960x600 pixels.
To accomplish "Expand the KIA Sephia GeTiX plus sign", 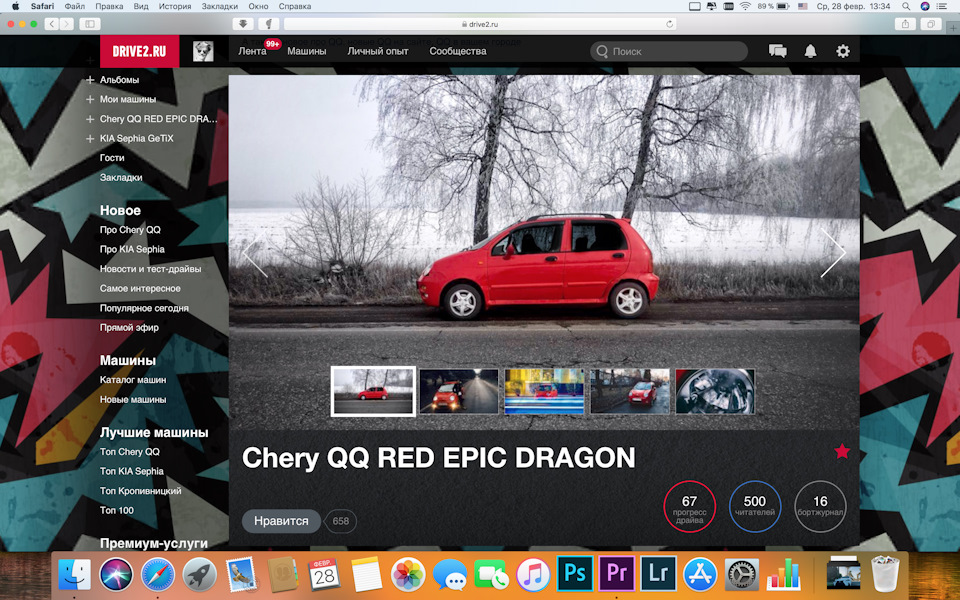I will click(x=90, y=138).
